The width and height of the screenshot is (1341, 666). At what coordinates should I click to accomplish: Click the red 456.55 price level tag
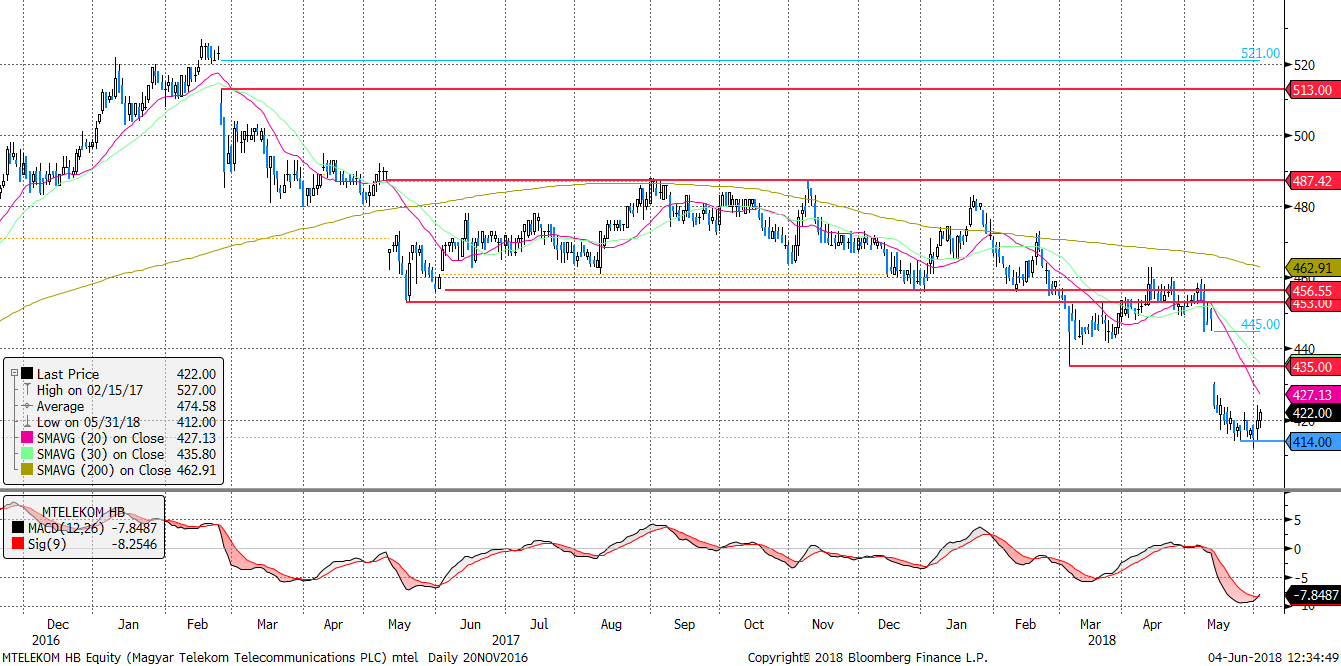pos(1312,288)
